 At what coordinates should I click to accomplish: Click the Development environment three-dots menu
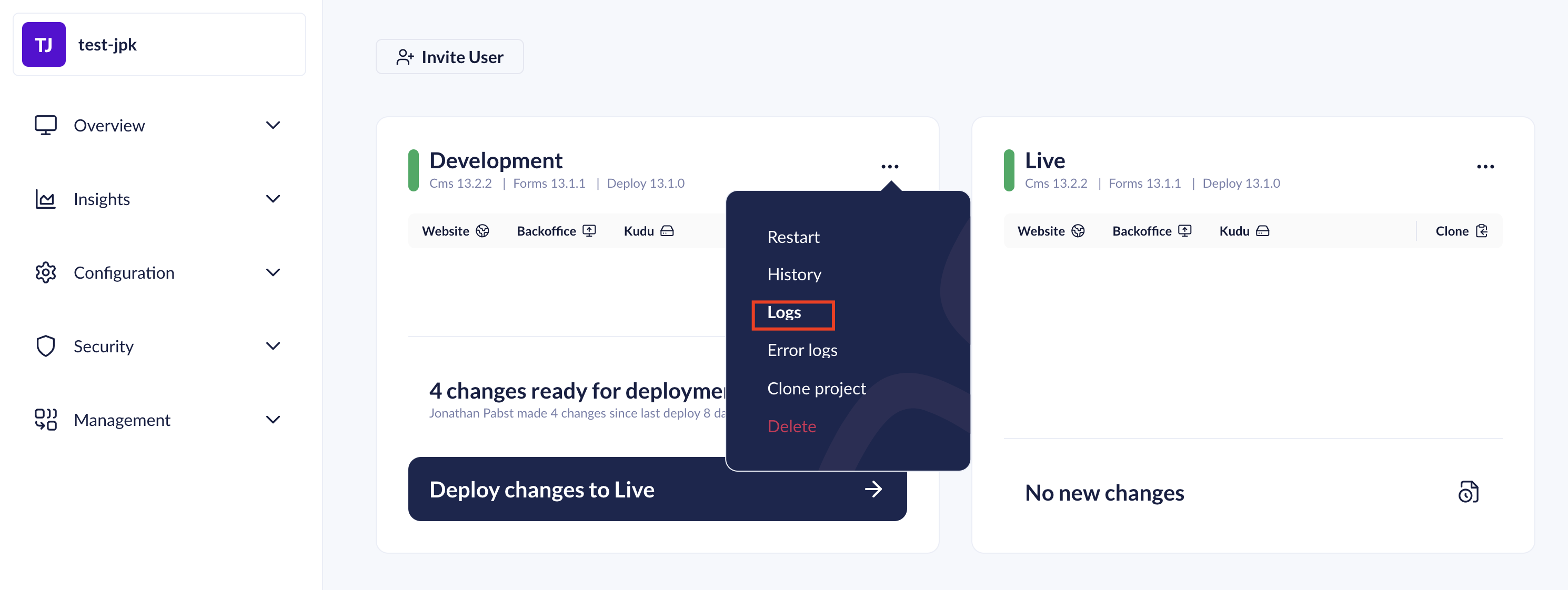pyautogui.click(x=889, y=166)
